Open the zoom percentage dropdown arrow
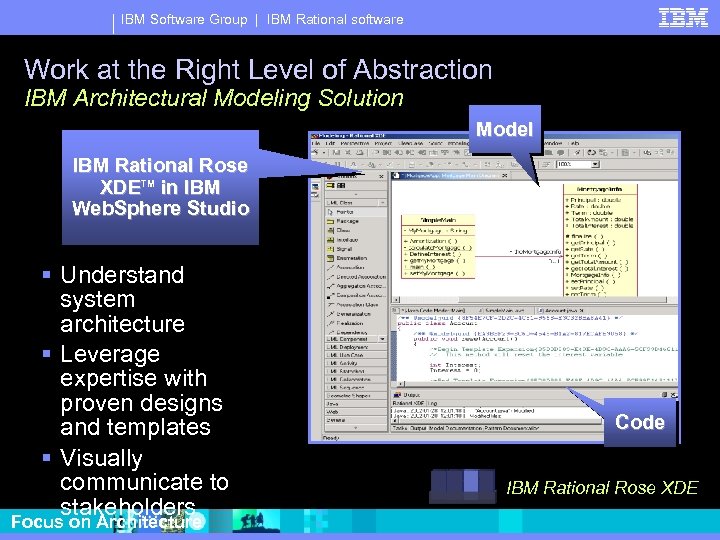Viewport: 720px width, 540px height. click(x=595, y=164)
